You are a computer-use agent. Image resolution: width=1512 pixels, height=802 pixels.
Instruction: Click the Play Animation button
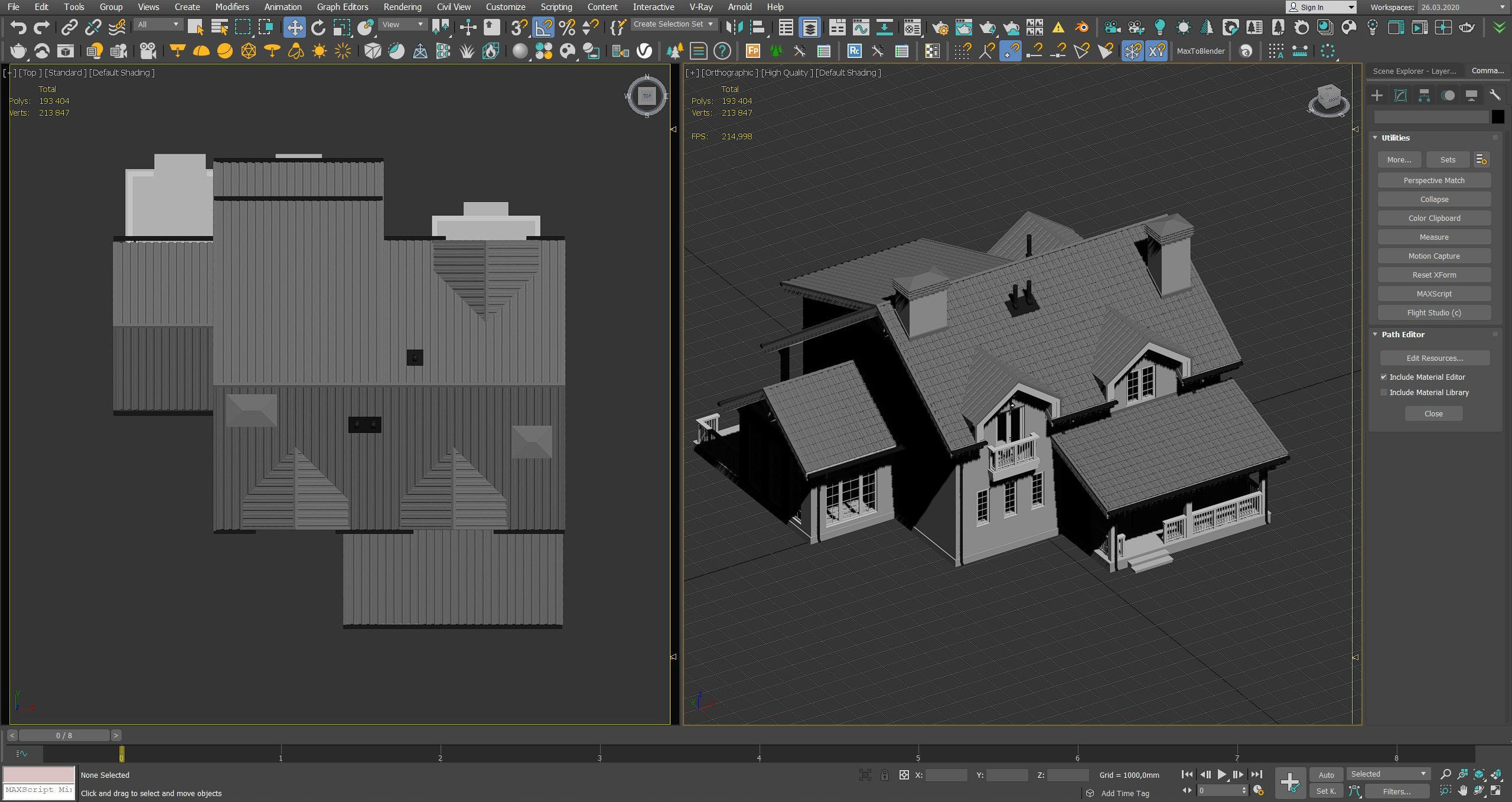click(x=1221, y=774)
